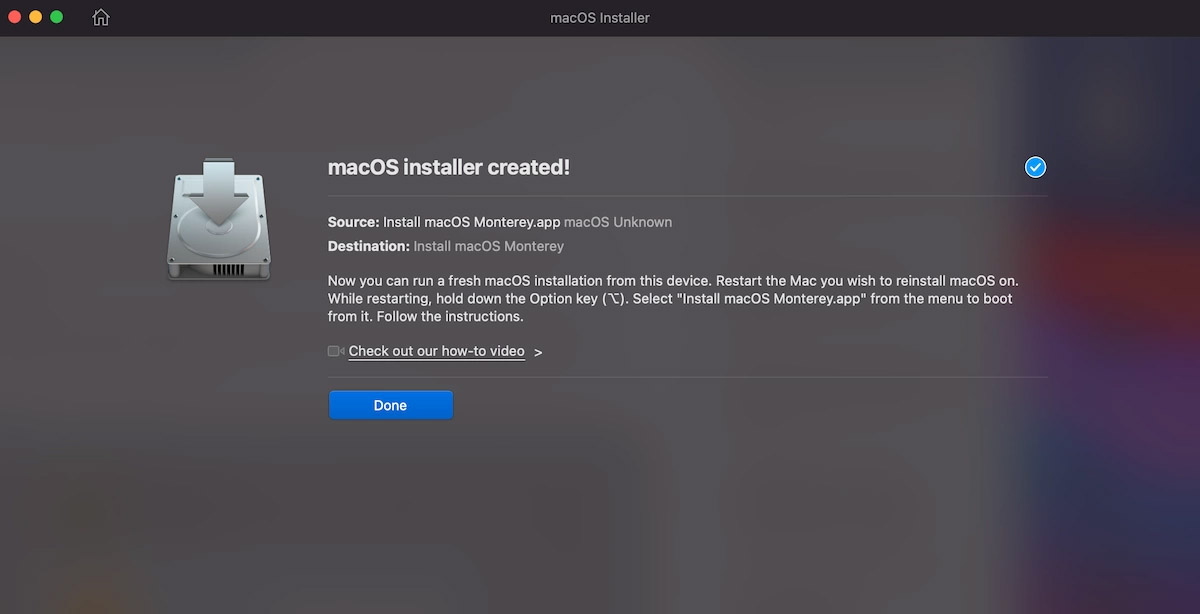This screenshot has width=1200, height=614.
Task: Maximize the window with the green button
Action: click(x=56, y=18)
